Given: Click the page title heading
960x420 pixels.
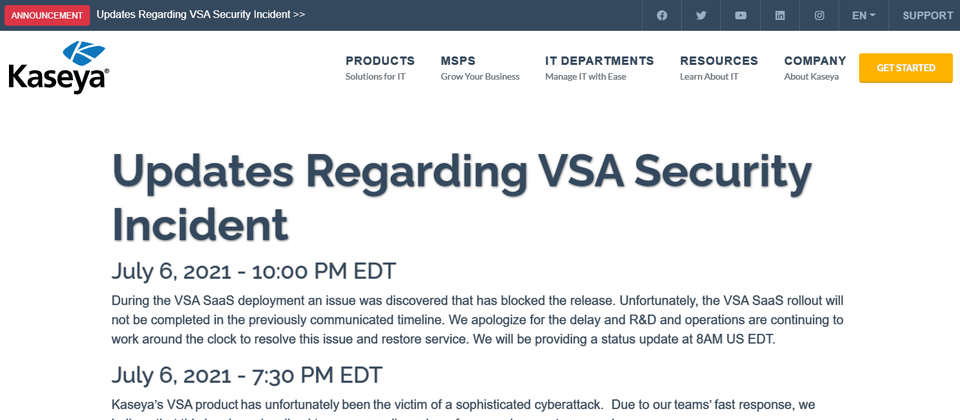Looking at the screenshot, I should click(462, 197).
